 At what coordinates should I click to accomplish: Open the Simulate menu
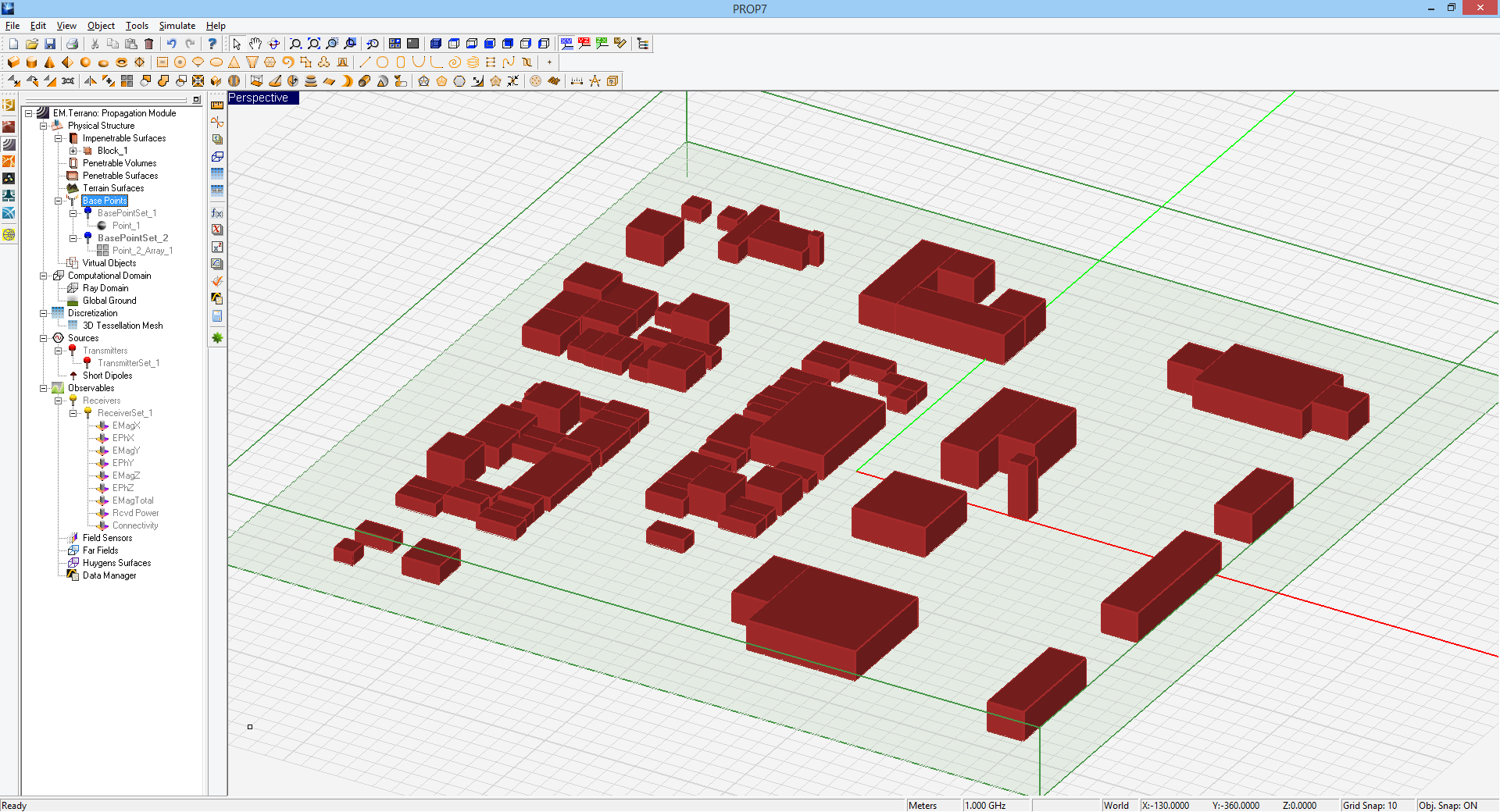click(177, 26)
